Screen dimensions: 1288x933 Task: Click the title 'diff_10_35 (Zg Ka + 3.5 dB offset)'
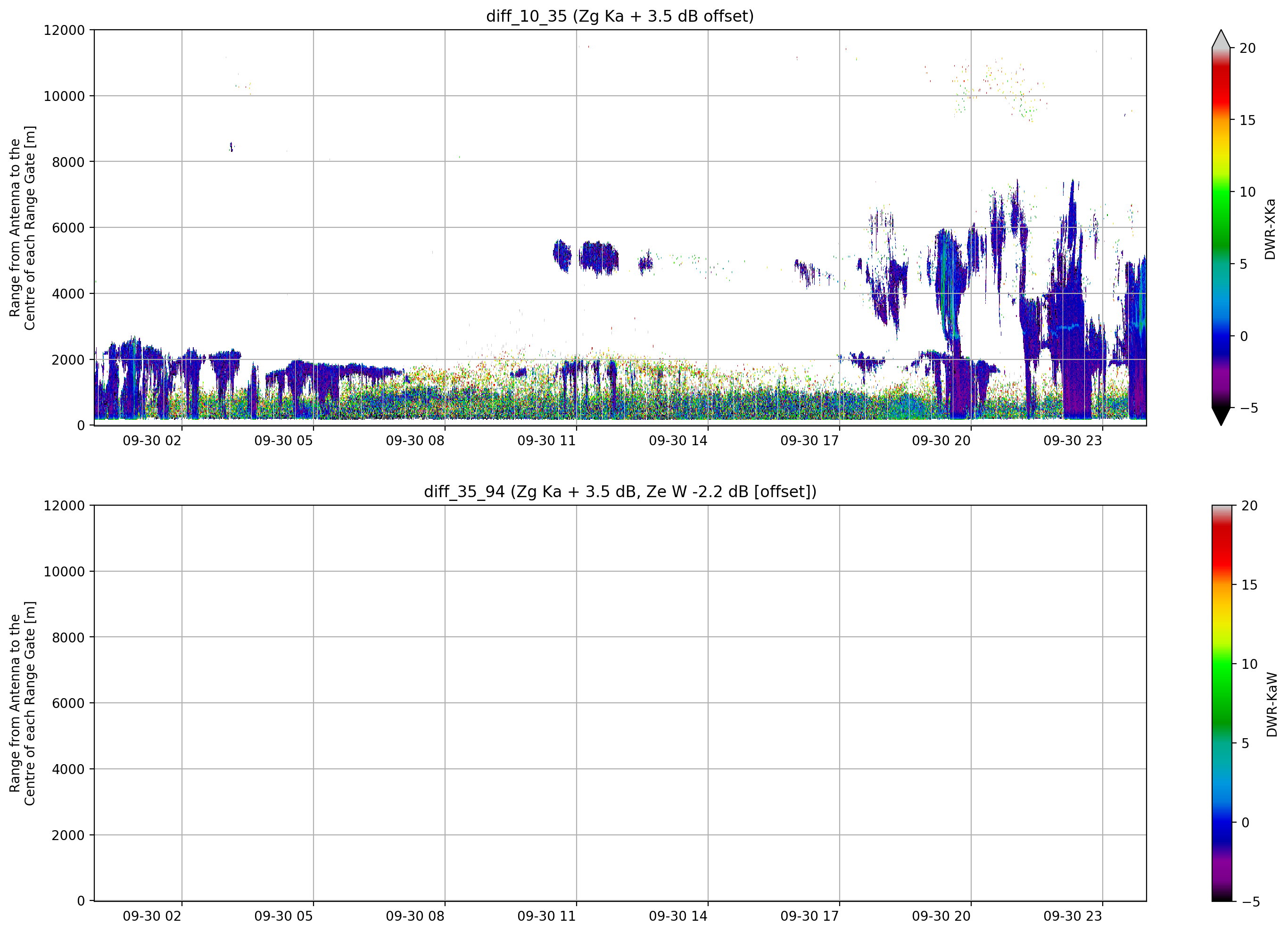point(620,16)
